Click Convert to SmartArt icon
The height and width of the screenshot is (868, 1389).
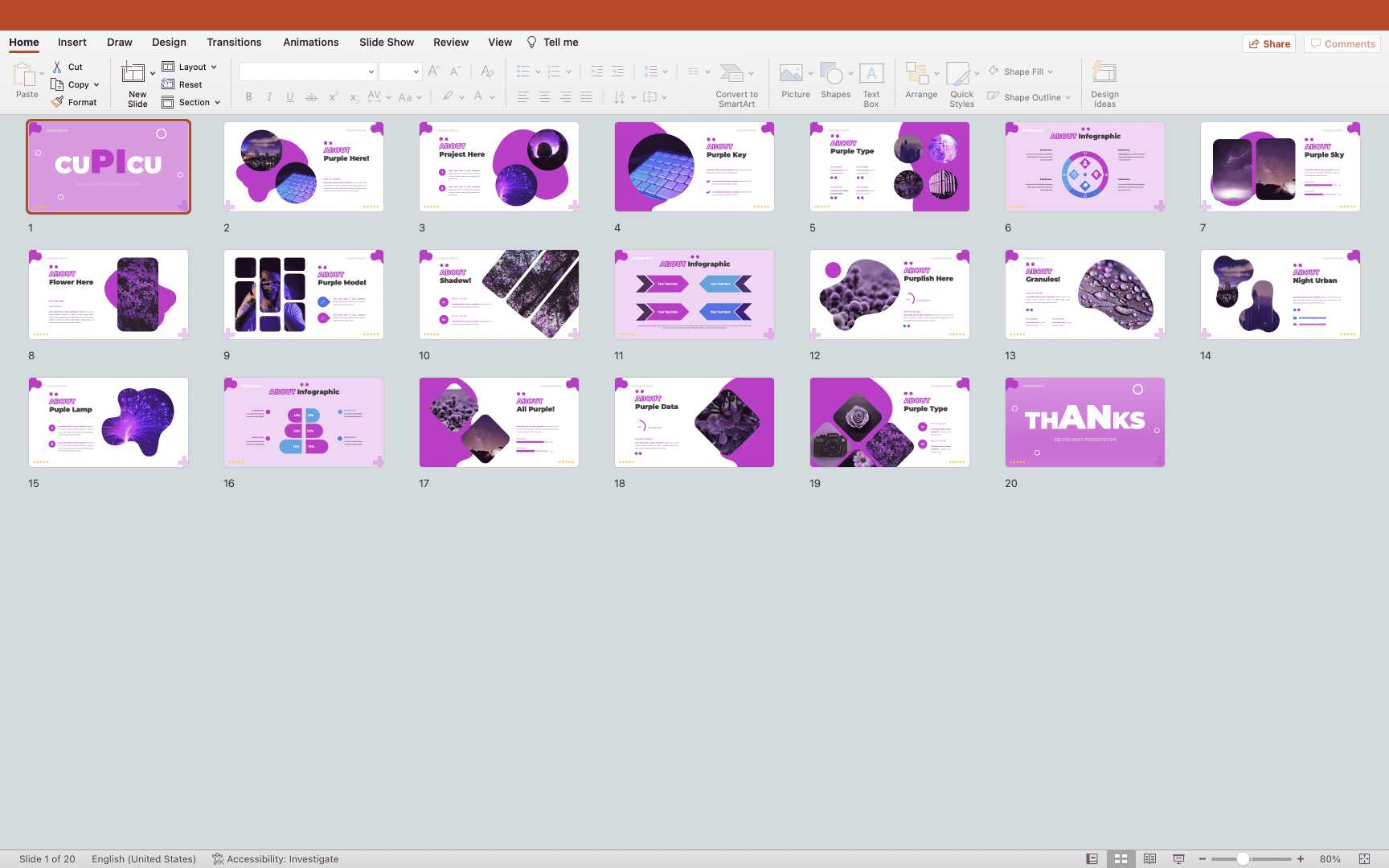[731, 74]
